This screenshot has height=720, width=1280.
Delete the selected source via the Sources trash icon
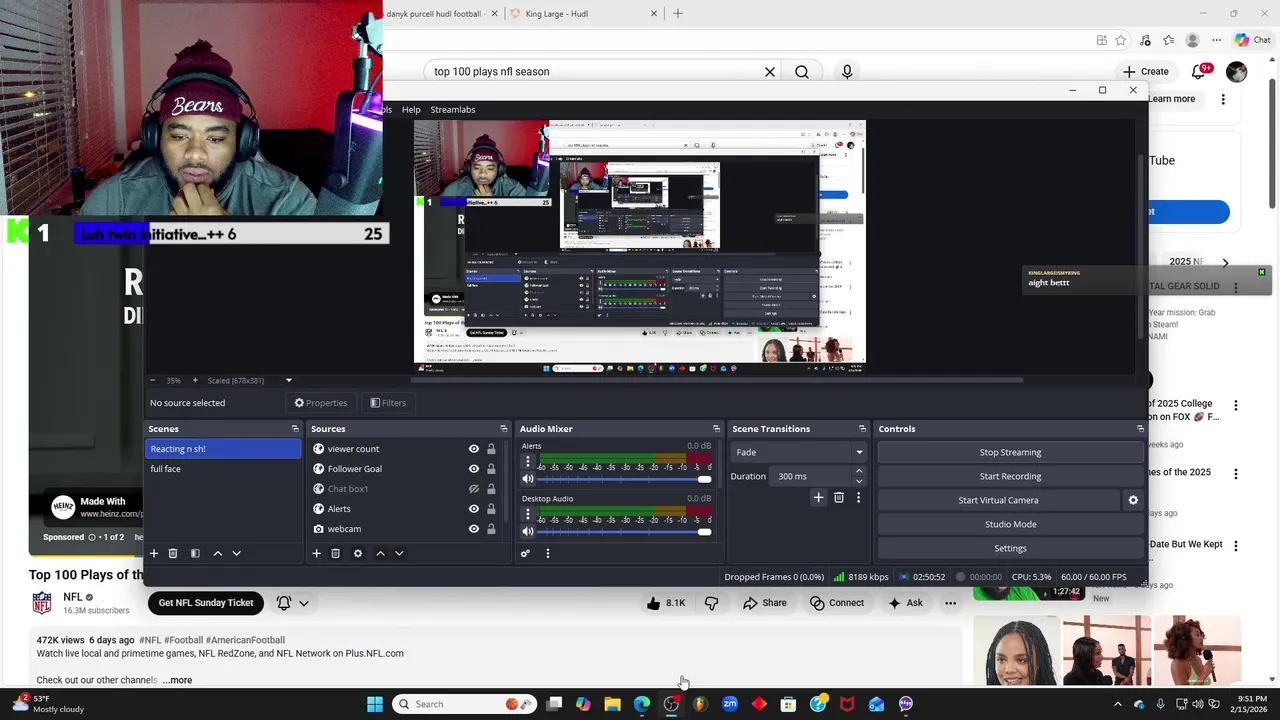coord(336,553)
